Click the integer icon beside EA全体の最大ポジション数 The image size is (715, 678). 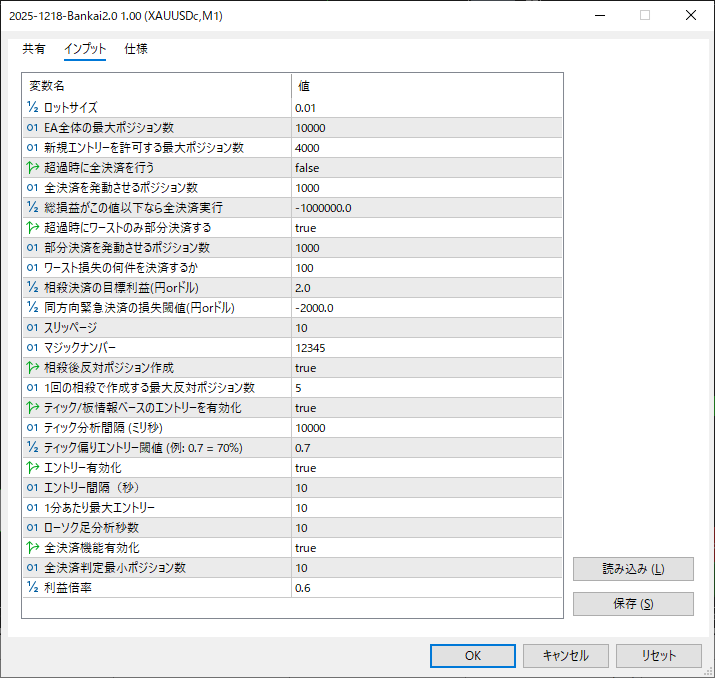(33, 127)
